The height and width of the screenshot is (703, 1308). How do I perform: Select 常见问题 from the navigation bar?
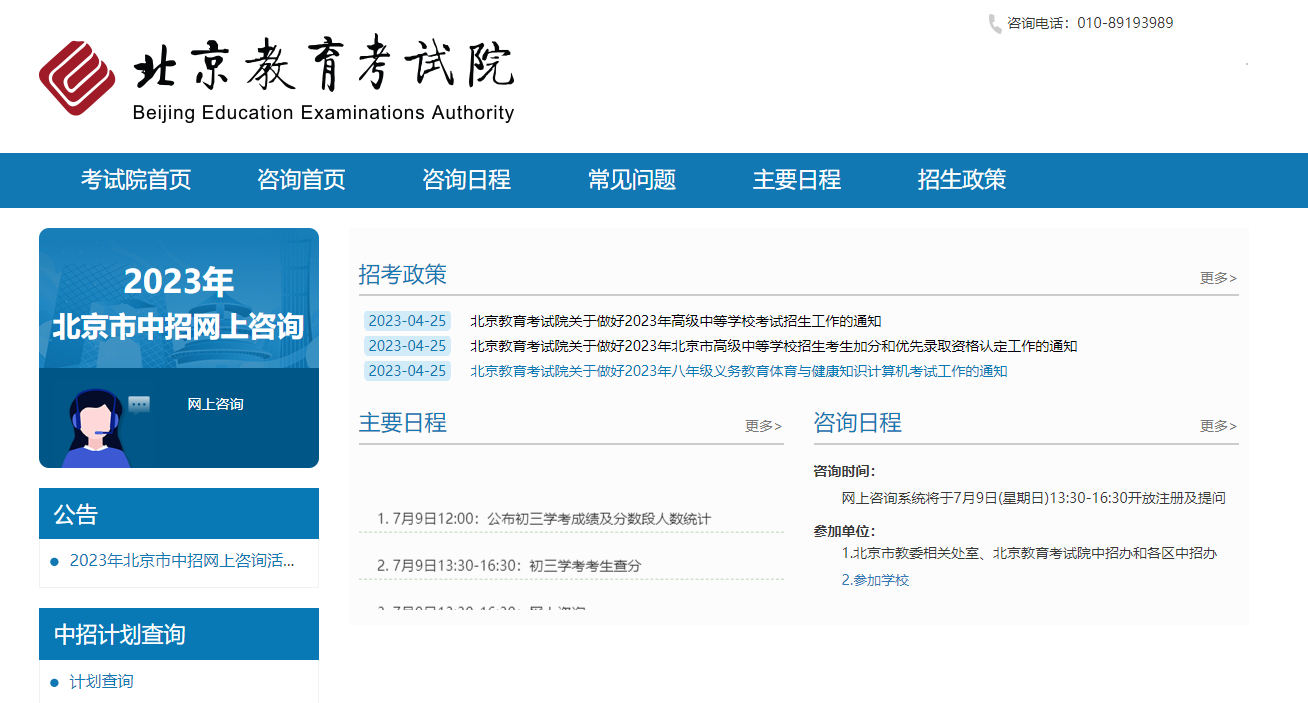632,180
